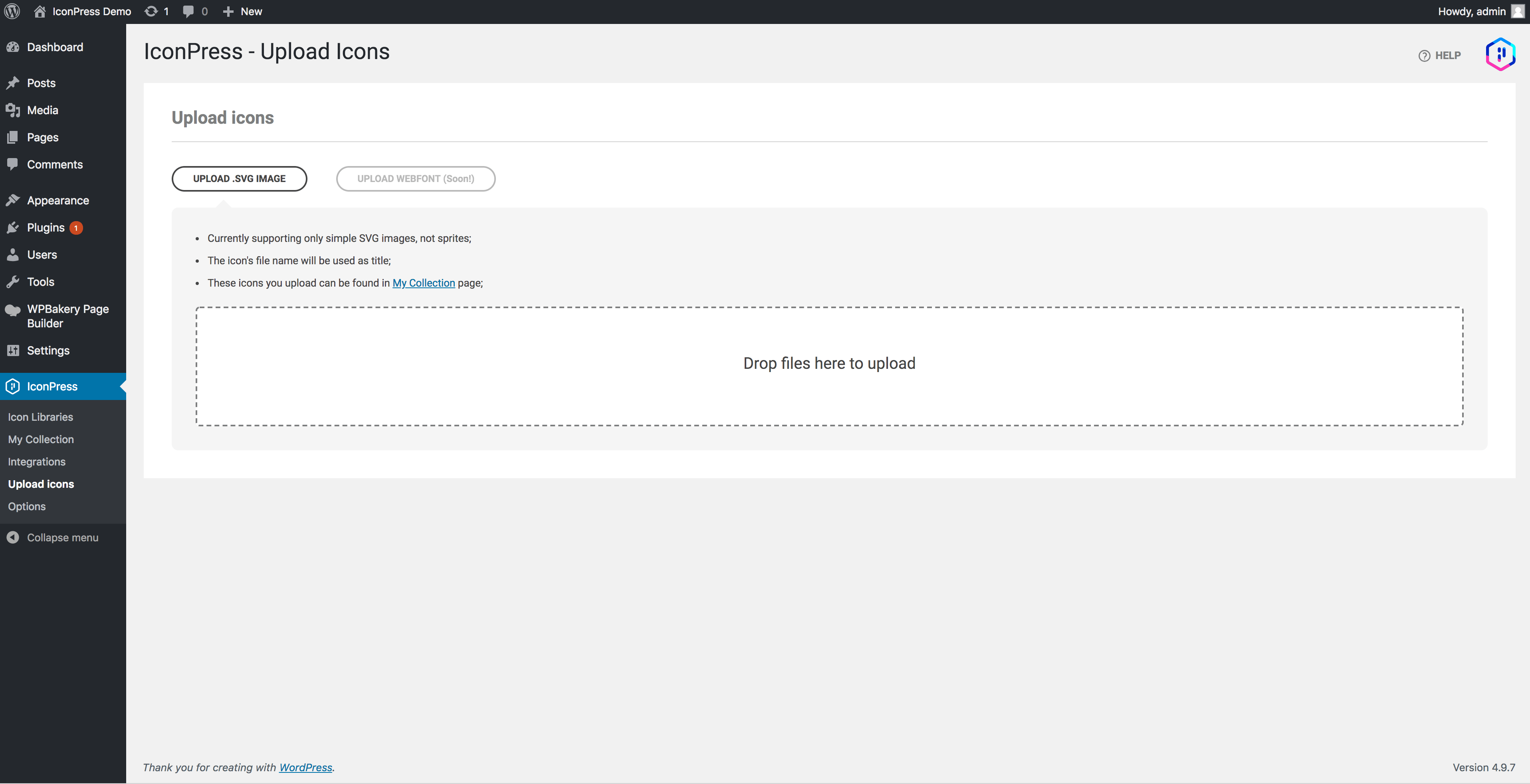
Task: Select the Upload .SVG Image tab button
Action: [x=239, y=179]
